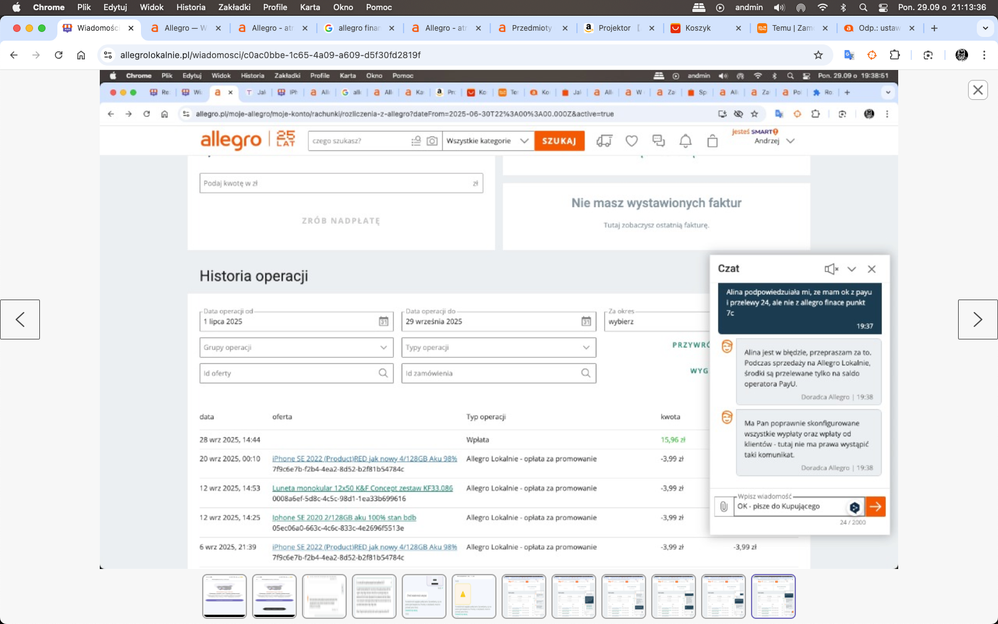This screenshot has height=624, width=998.
Task: Expand the tab search dropdown chevron
Action: (985, 28)
